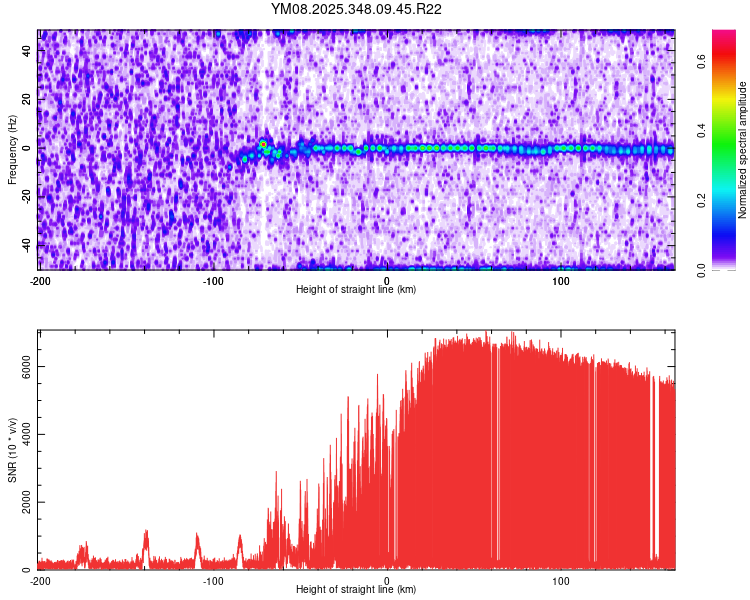Click the 100 tick below the spectrogram
750x600 pixels.
tap(561, 281)
